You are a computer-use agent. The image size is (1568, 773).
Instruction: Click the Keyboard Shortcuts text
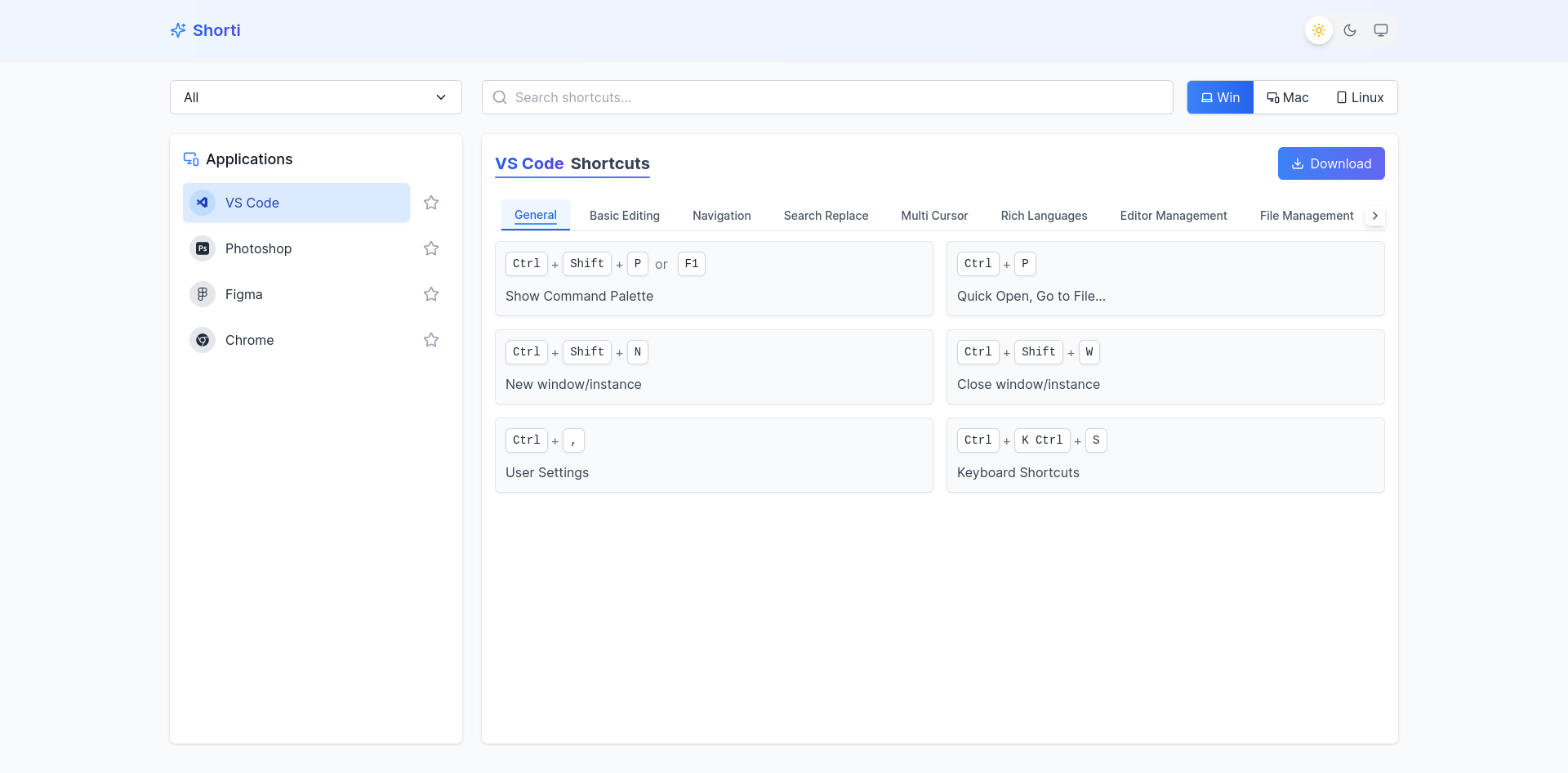[x=1018, y=472]
